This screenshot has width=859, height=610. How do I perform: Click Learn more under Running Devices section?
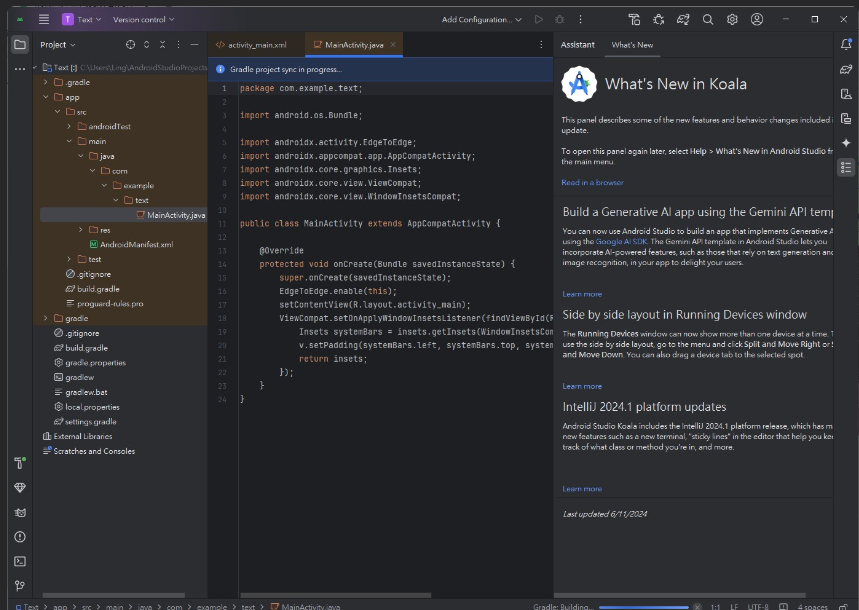[582, 386]
